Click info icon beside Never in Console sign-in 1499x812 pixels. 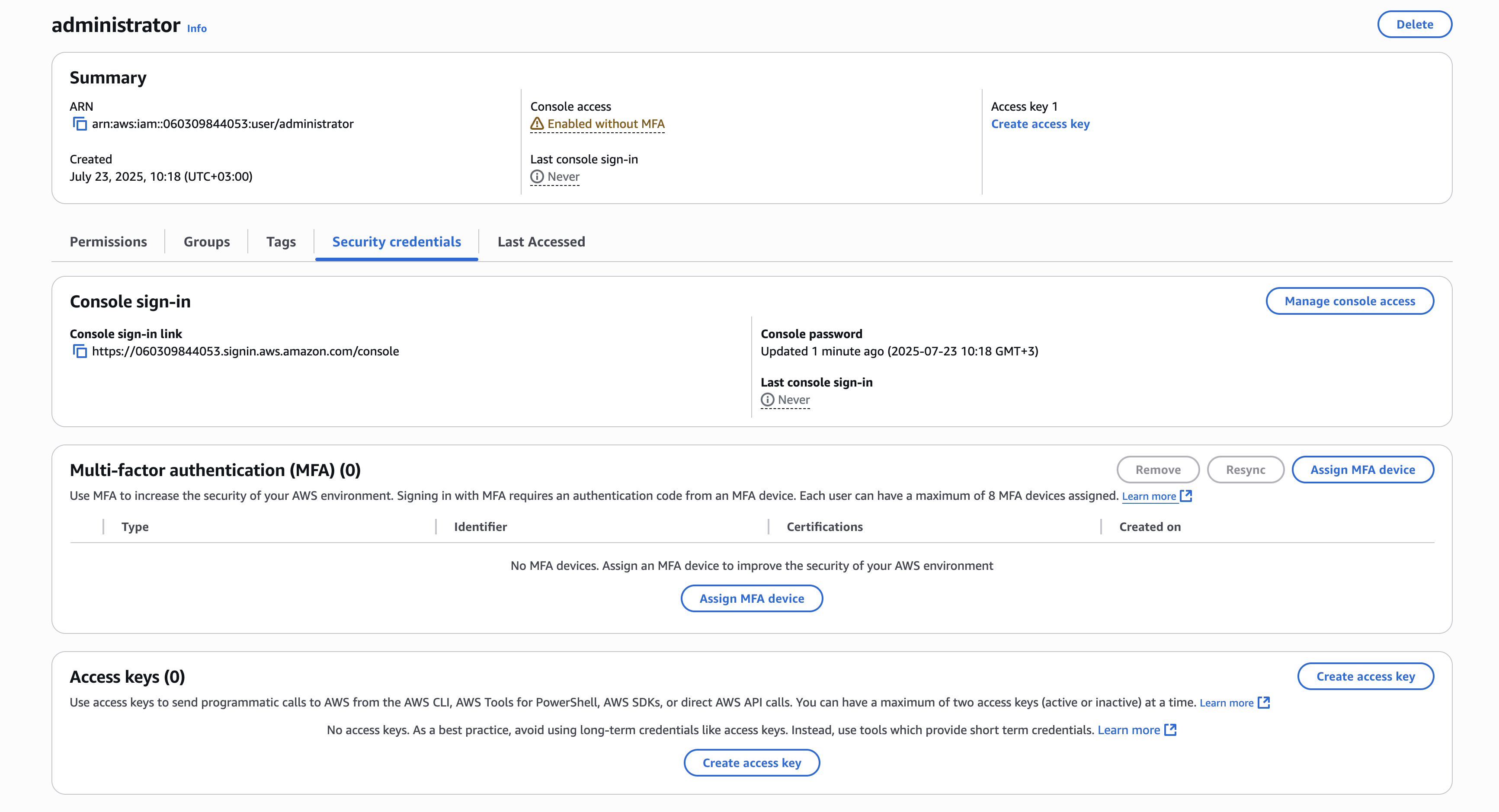coord(768,400)
